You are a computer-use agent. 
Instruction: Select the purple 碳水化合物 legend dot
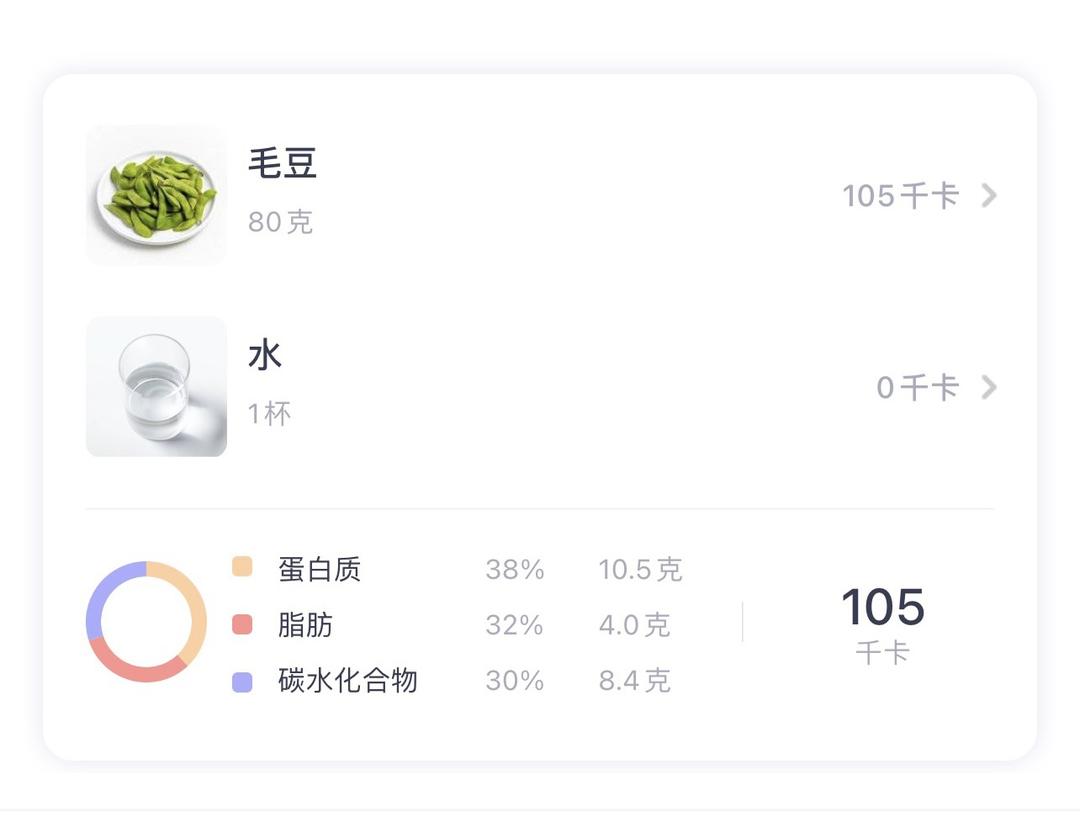(x=240, y=680)
